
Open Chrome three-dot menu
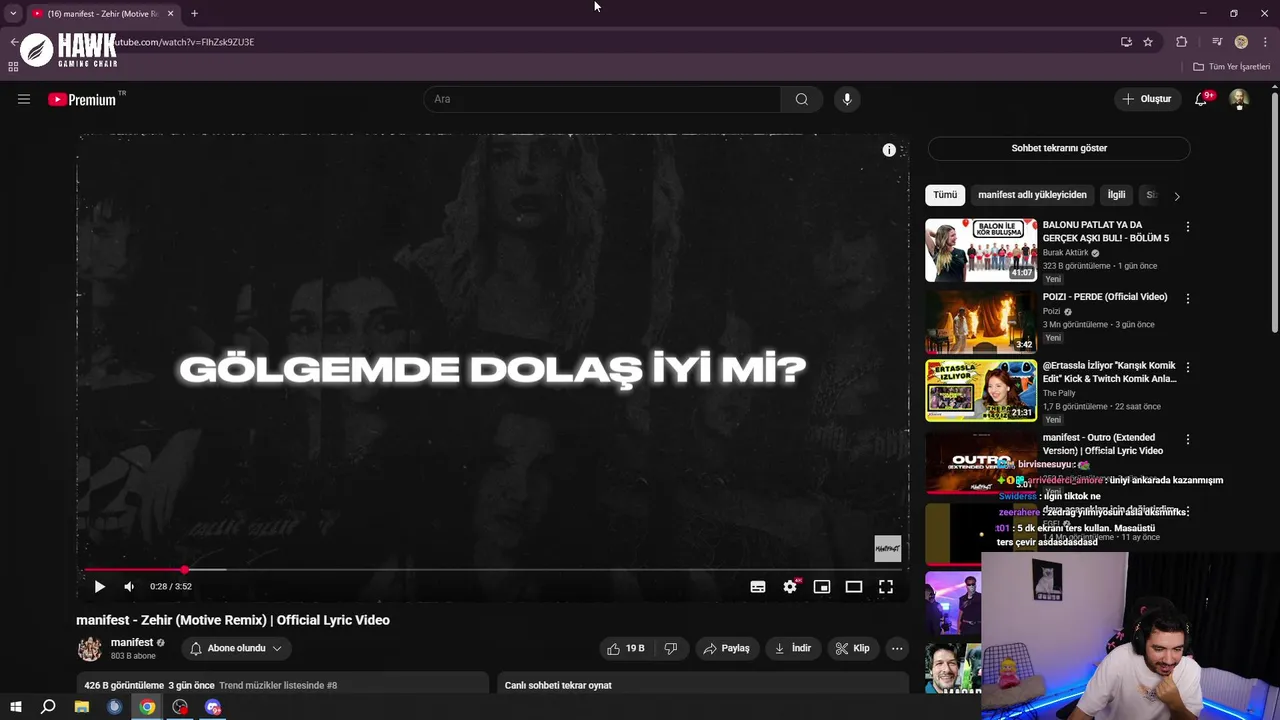click(x=1266, y=42)
